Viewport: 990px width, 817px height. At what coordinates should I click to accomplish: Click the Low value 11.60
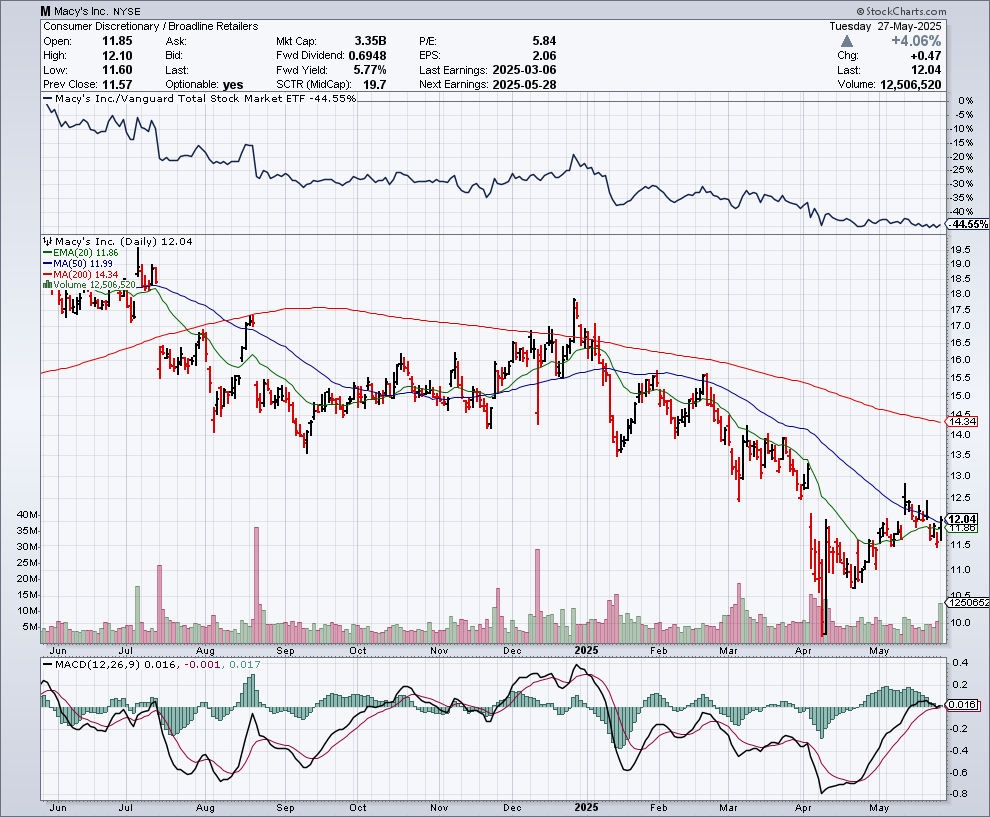117,70
